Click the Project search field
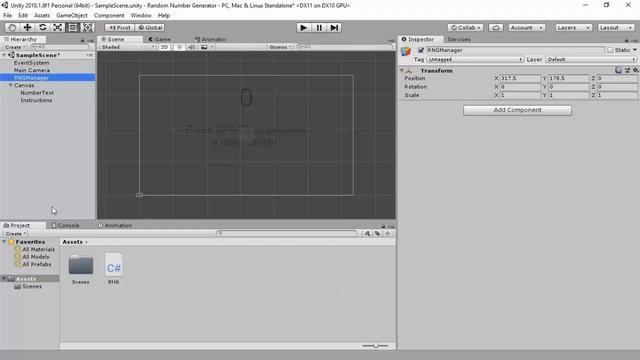Screen dimensions: 640x360 coord(287,233)
